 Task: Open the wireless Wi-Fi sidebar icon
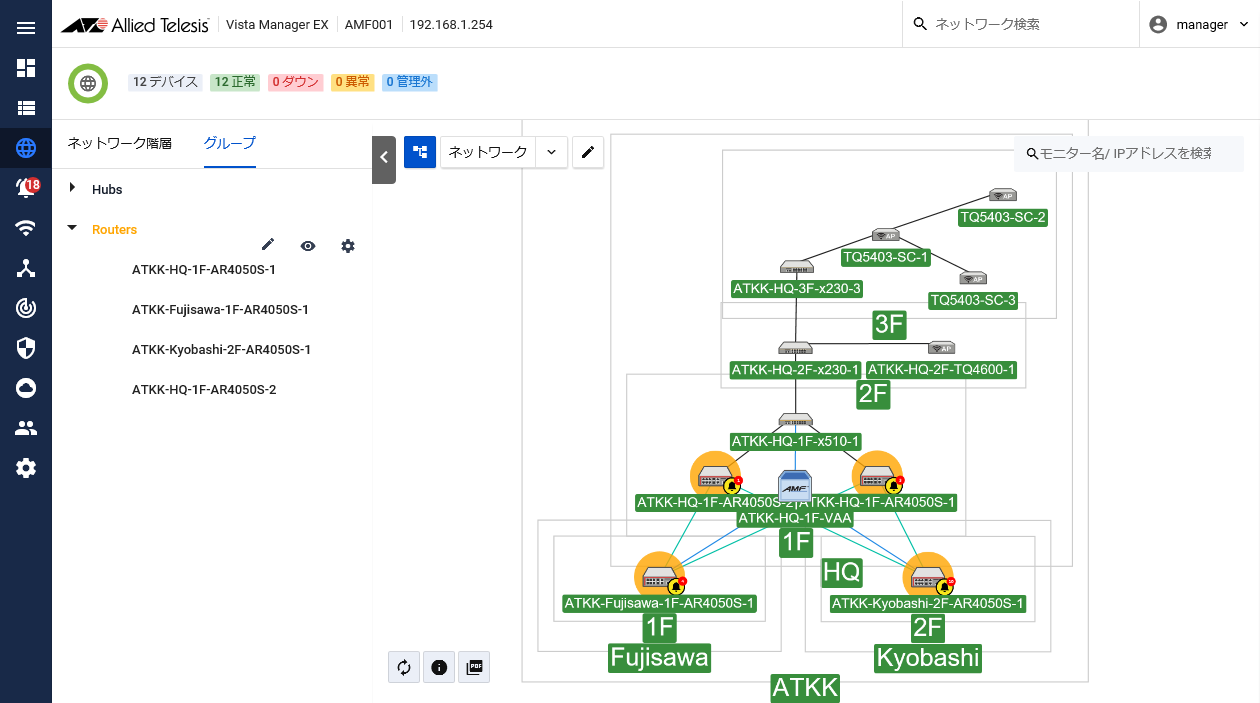pos(26,228)
